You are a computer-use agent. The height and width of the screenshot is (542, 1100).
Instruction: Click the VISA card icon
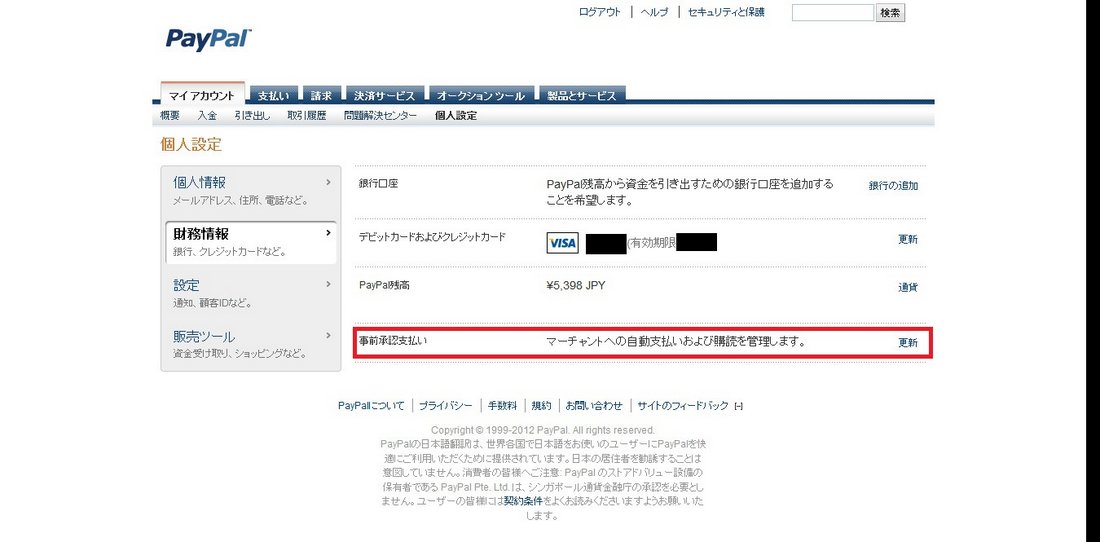click(x=562, y=243)
